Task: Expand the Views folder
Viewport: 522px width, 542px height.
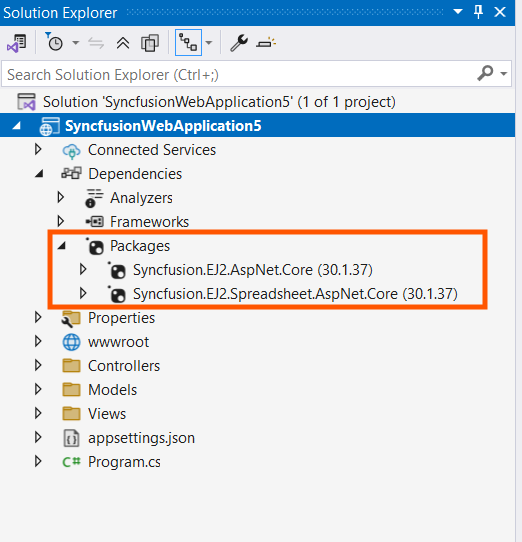Action: click(x=38, y=413)
